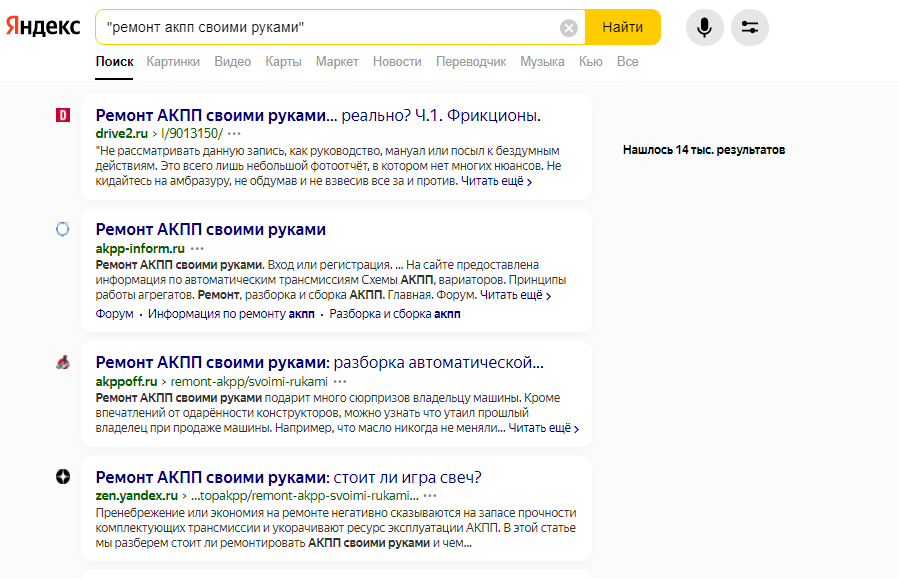This screenshot has width=898, height=578.
Task: Start voice search with the microphone icon
Action: 704,27
